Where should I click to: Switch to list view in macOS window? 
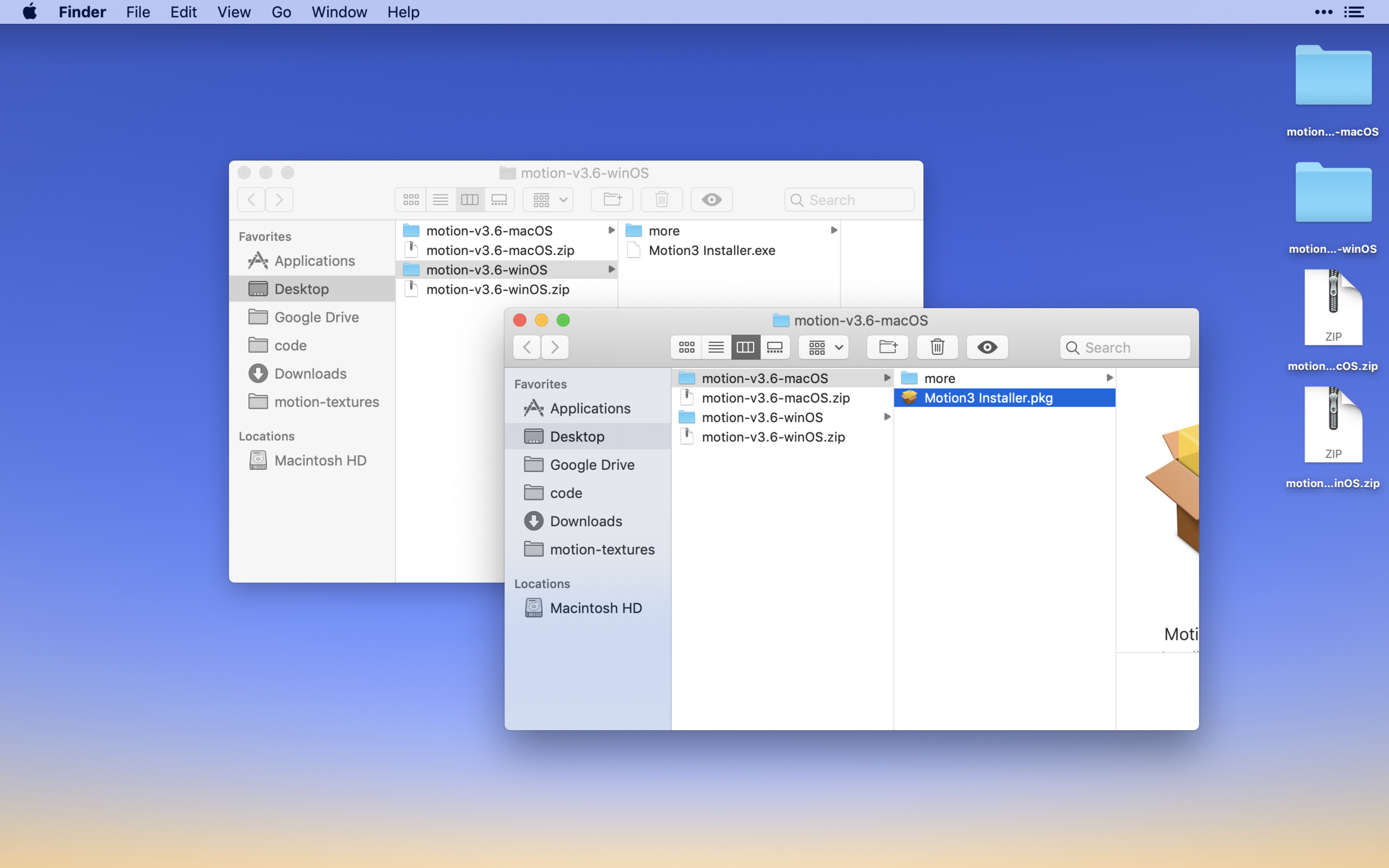click(x=716, y=347)
